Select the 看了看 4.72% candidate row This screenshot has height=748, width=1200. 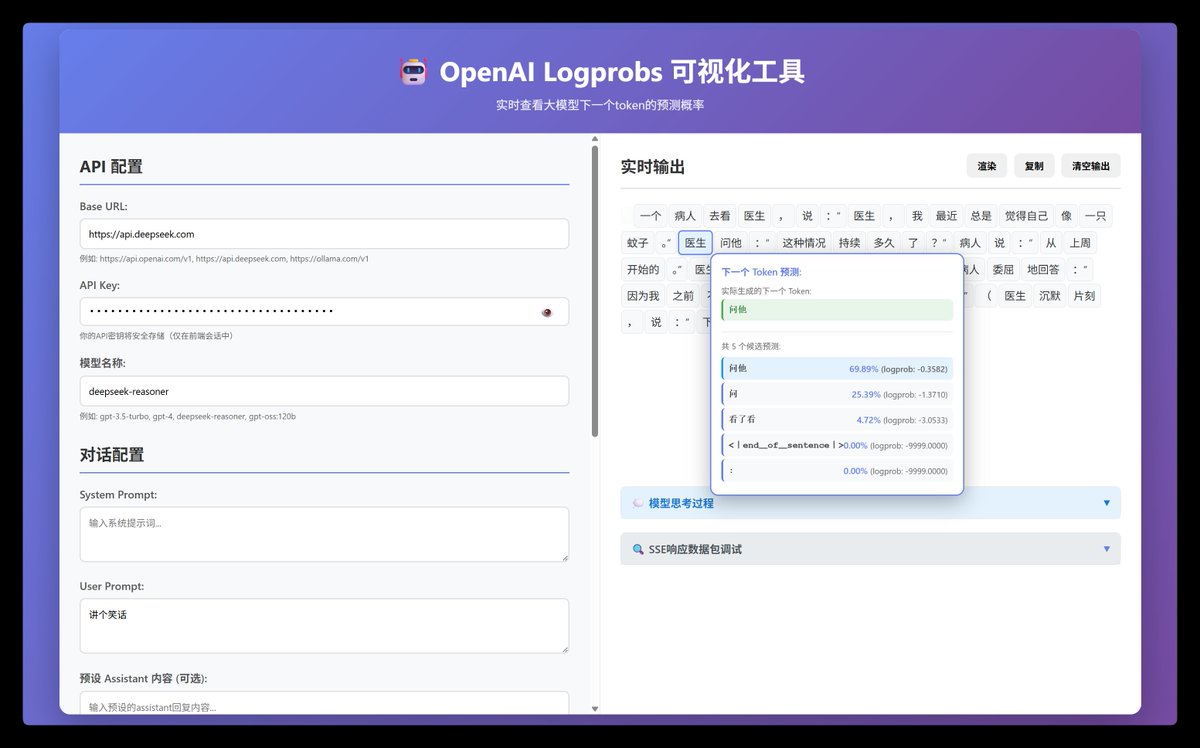(837, 420)
